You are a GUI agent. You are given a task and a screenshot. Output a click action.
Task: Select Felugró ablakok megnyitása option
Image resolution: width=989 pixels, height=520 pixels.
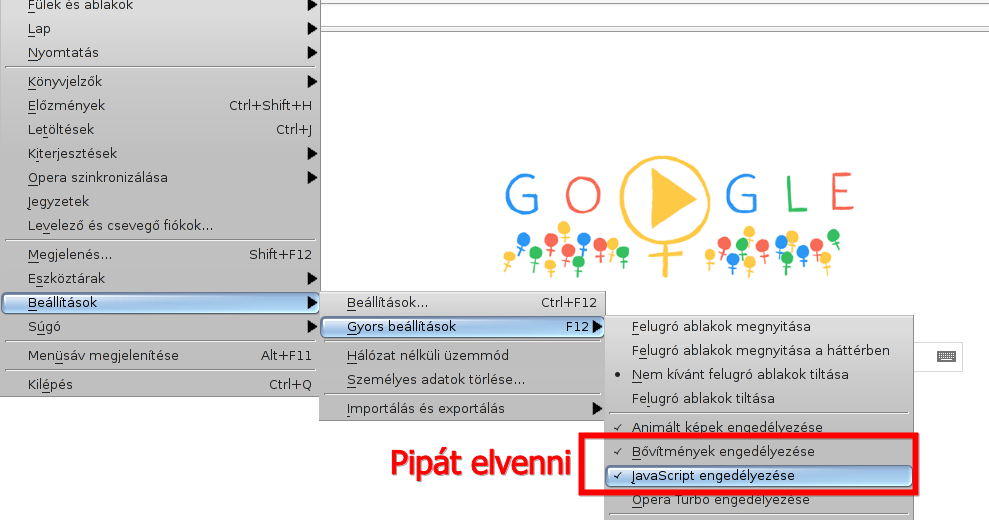tap(759, 326)
